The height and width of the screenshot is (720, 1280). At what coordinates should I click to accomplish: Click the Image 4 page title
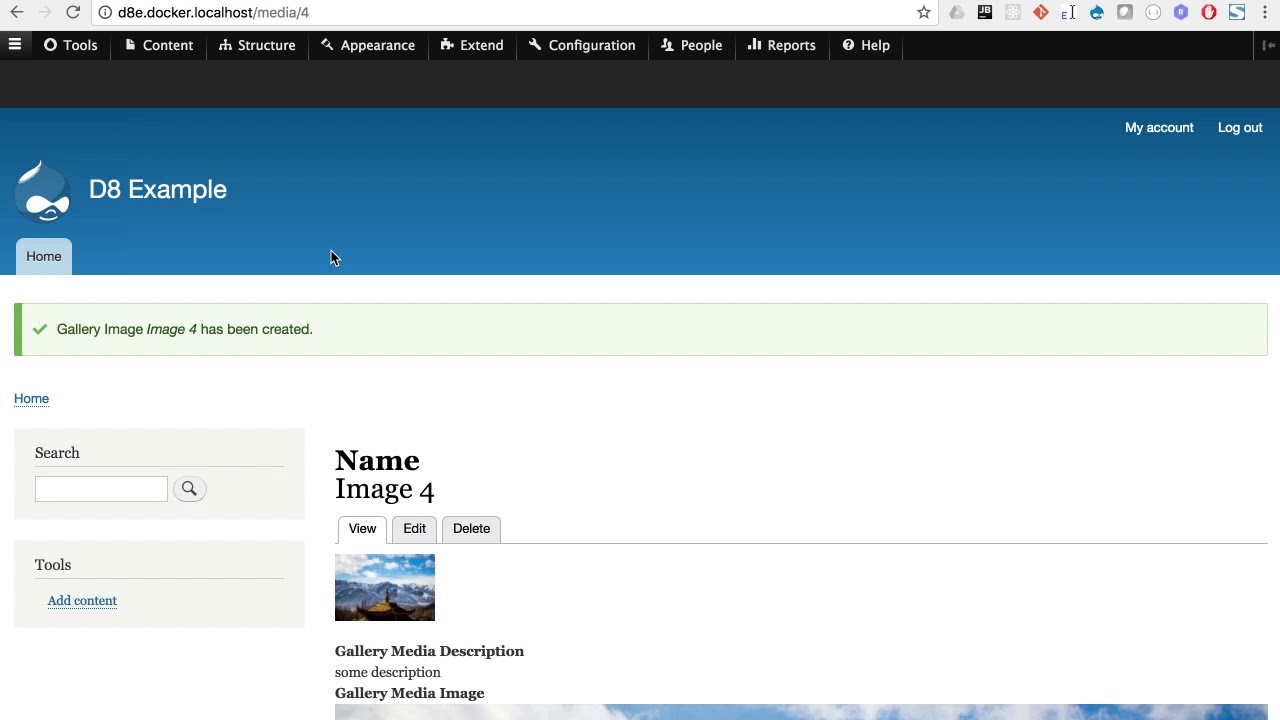pyautogui.click(x=385, y=489)
